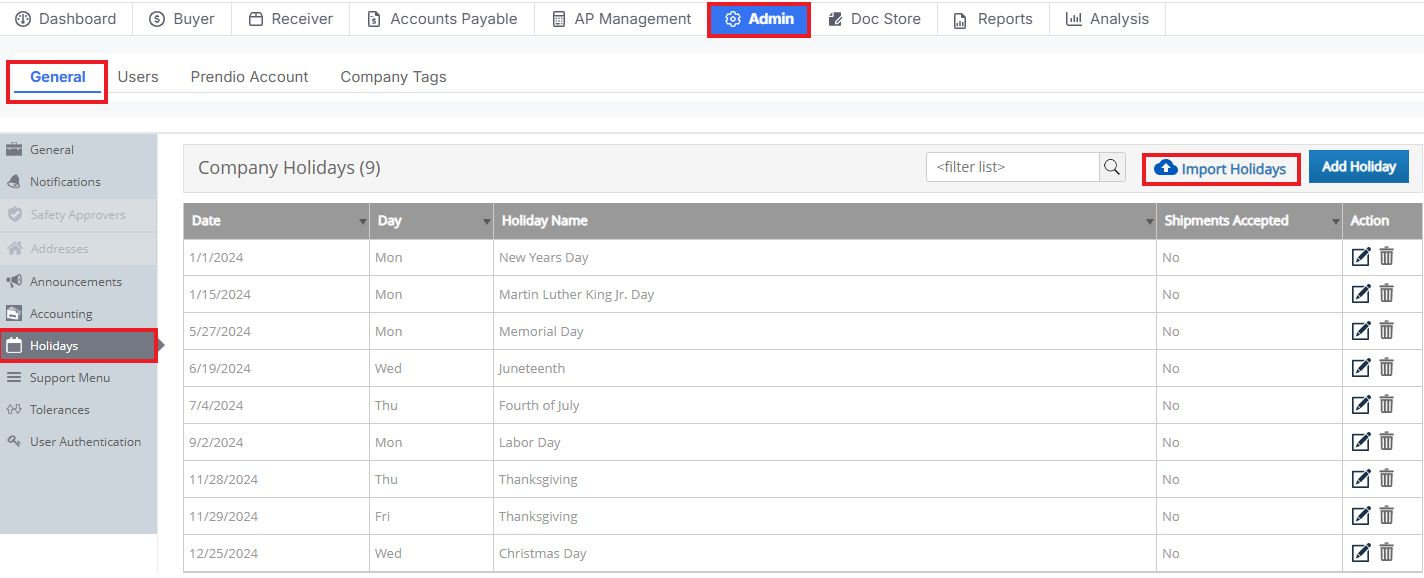Screen dimensions: 1424x578
Task: Click the trash icon for Christmas Day
Action: tap(1387, 553)
